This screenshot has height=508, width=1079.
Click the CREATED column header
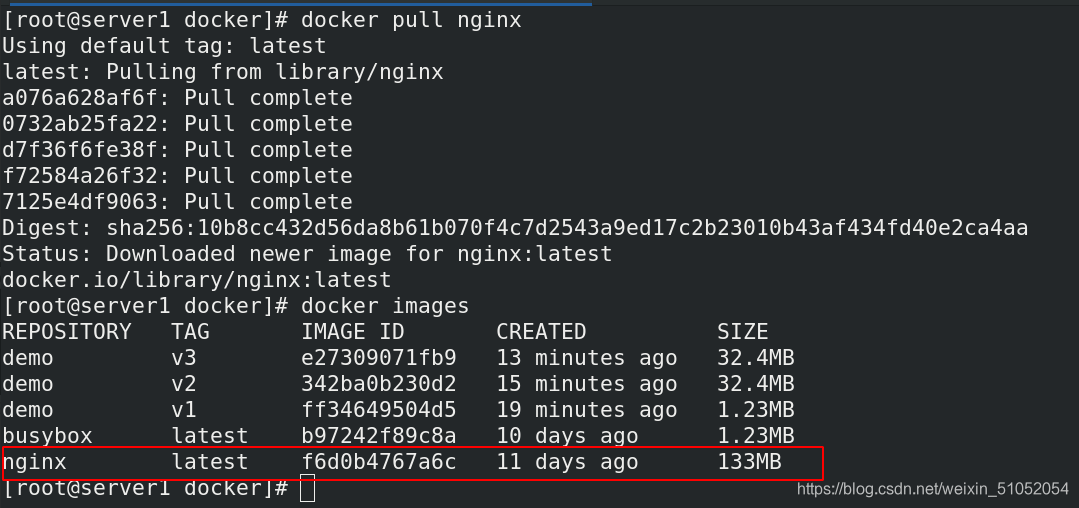click(541, 332)
